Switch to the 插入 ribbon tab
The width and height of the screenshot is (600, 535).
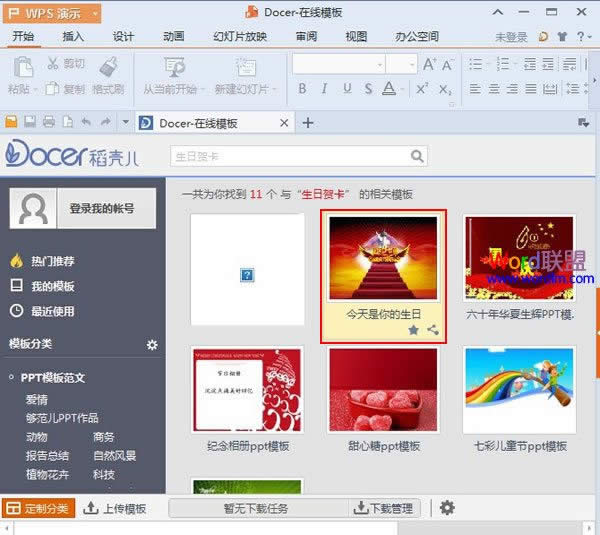(73, 37)
